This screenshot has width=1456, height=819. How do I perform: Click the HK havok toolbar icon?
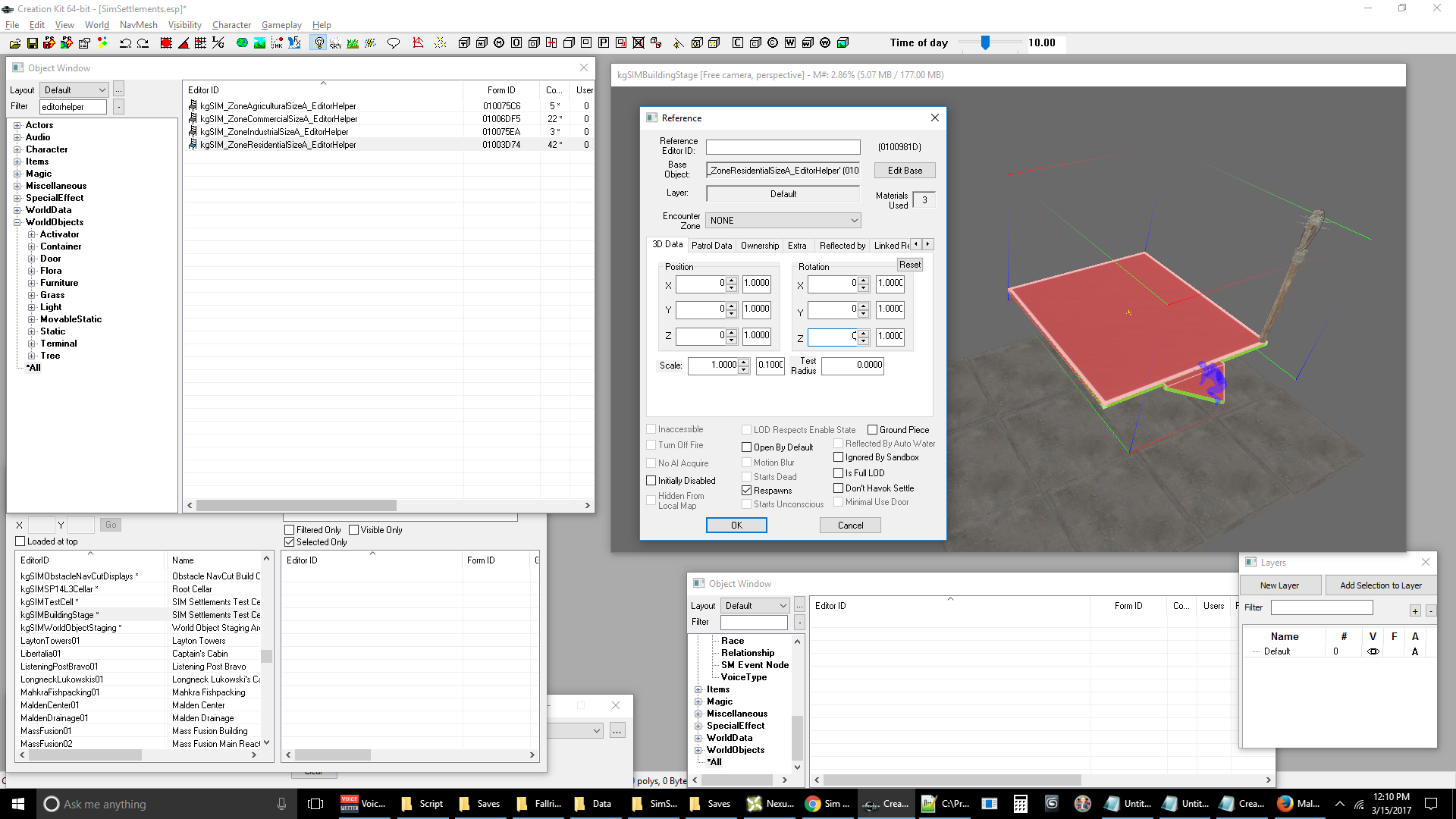277,43
